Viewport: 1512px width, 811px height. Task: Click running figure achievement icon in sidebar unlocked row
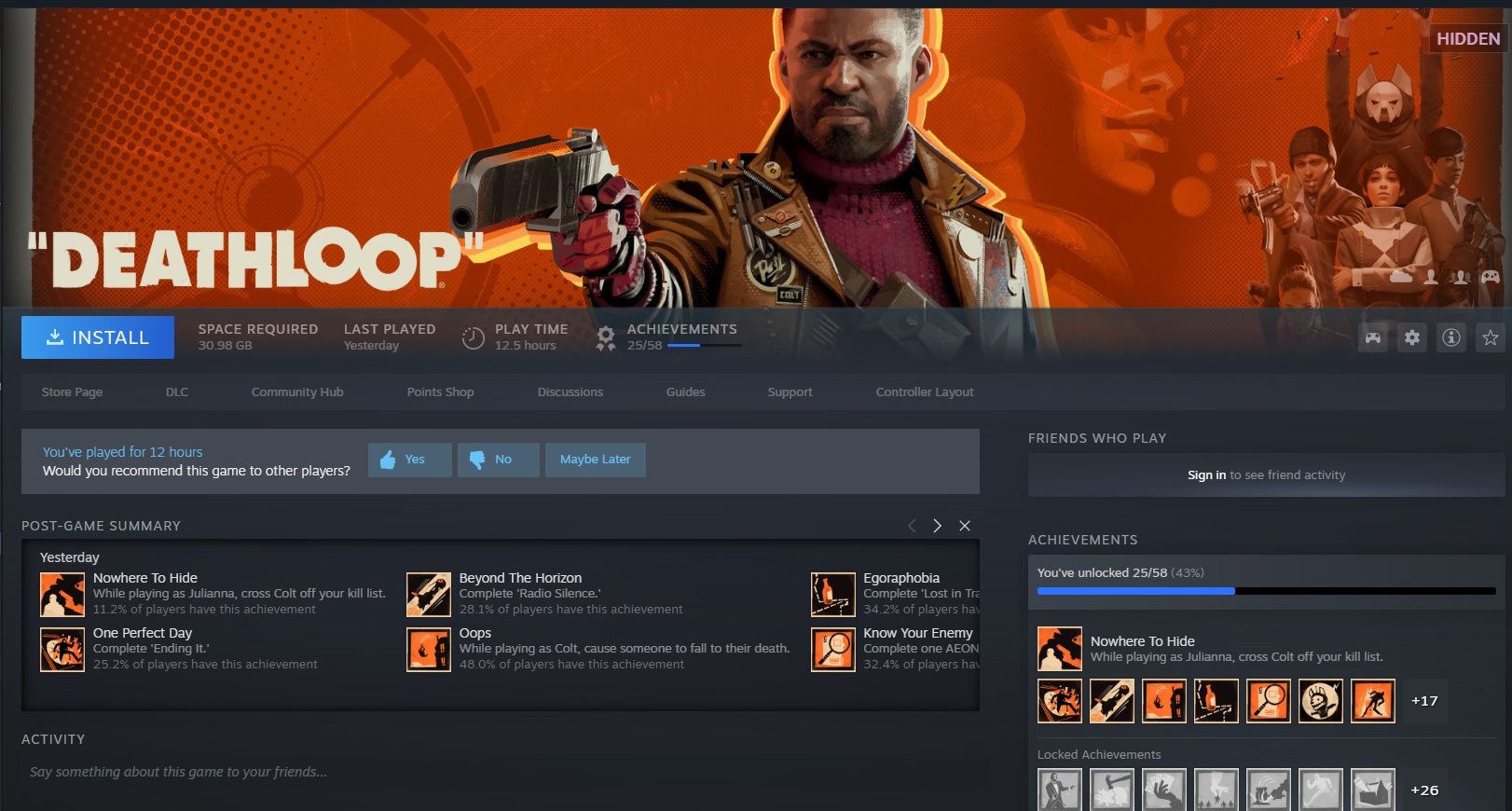1373,701
